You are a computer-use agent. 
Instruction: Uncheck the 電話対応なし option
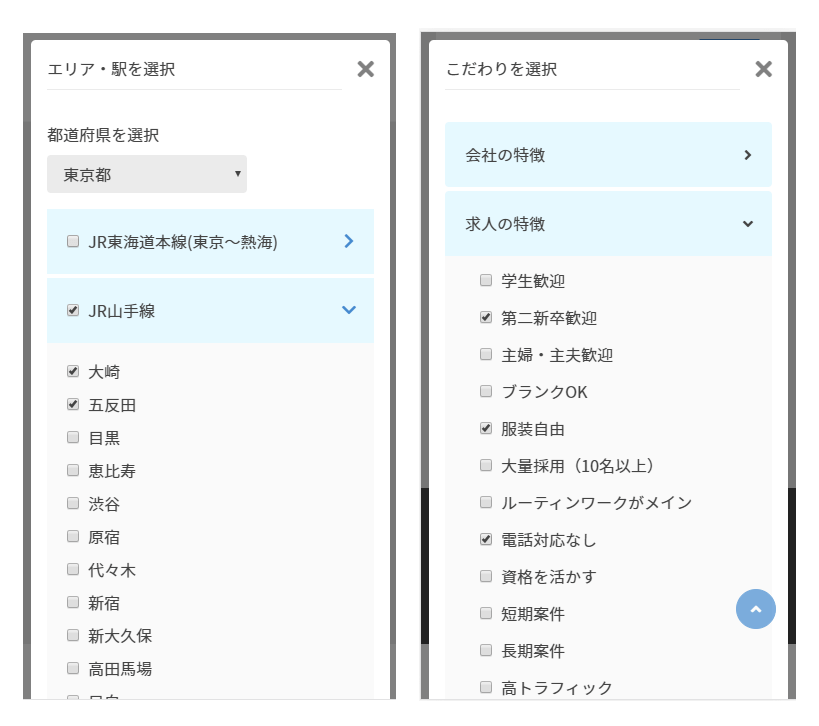tap(485, 540)
